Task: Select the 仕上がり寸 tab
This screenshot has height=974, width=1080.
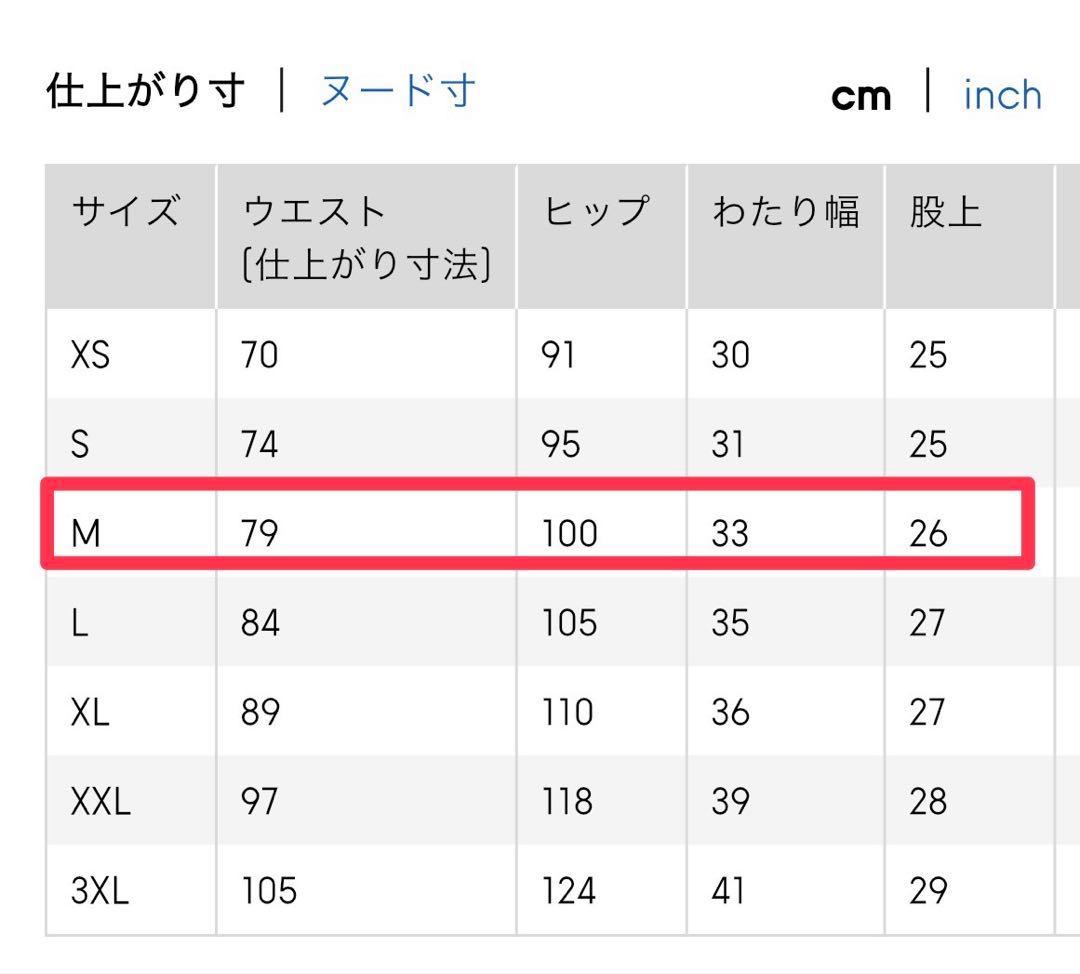Action: click(x=145, y=92)
